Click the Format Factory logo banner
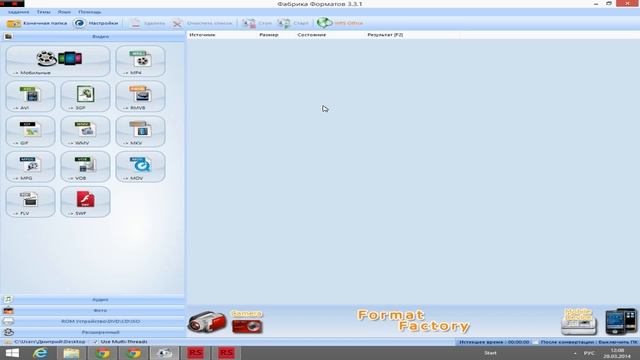The height and width of the screenshot is (360, 640). click(x=413, y=321)
